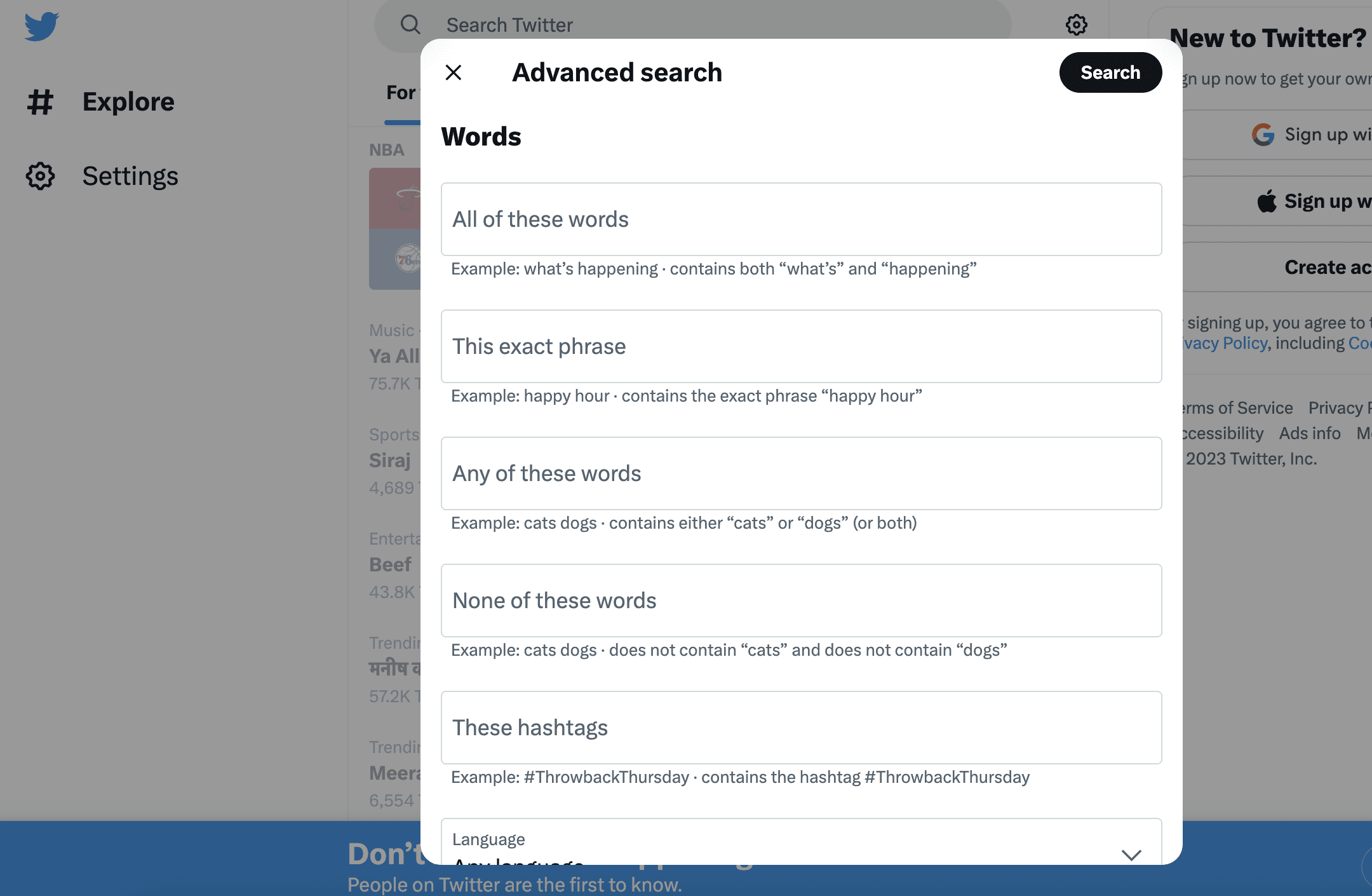Click into "This exact phrase" field
This screenshot has height=896, width=1372.
(801, 346)
